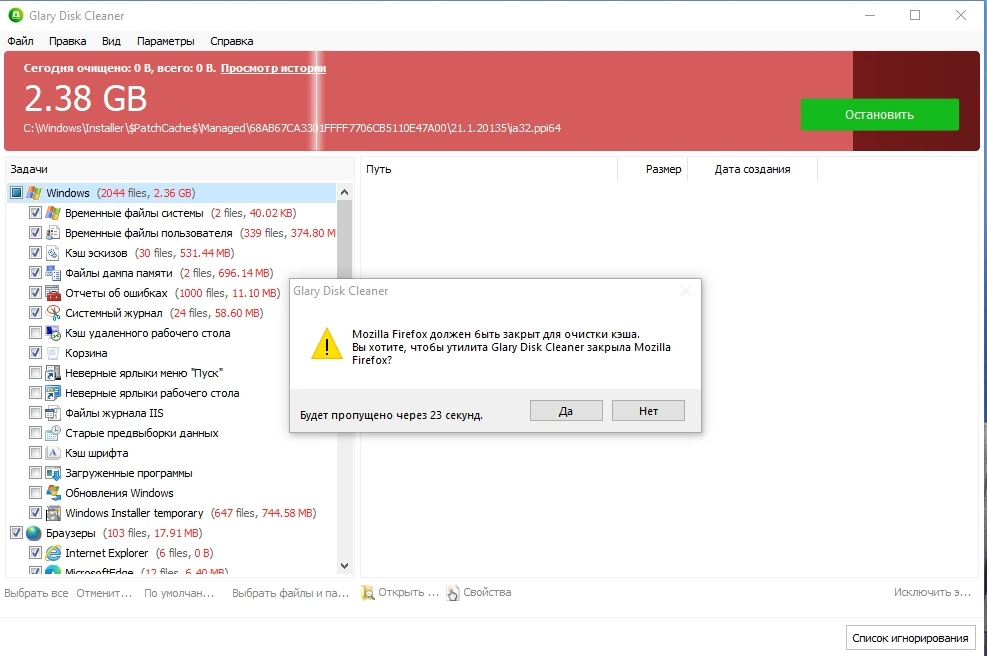Click Выбрать все at the bottom
Screen dimensions: 987x656
pyautogui.click(x=36, y=593)
